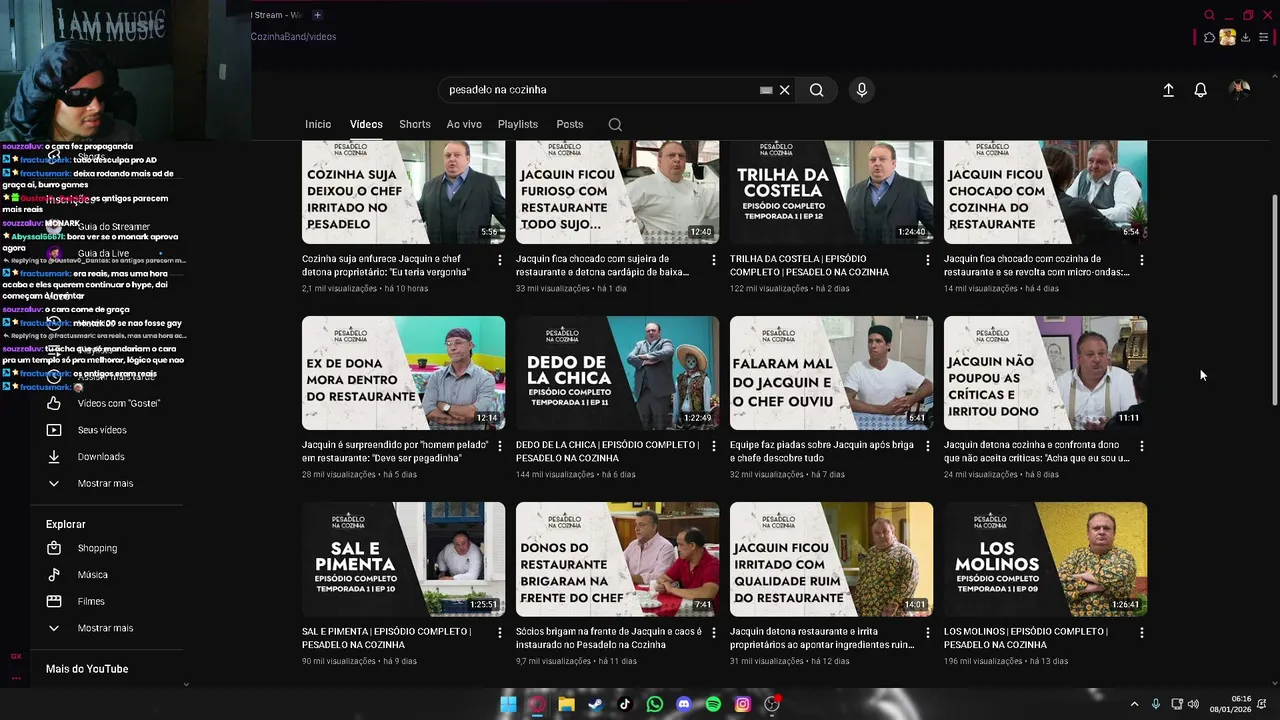Open Instagram from the taskbar
The width and height of the screenshot is (1280, 720).
pos(742,704)
